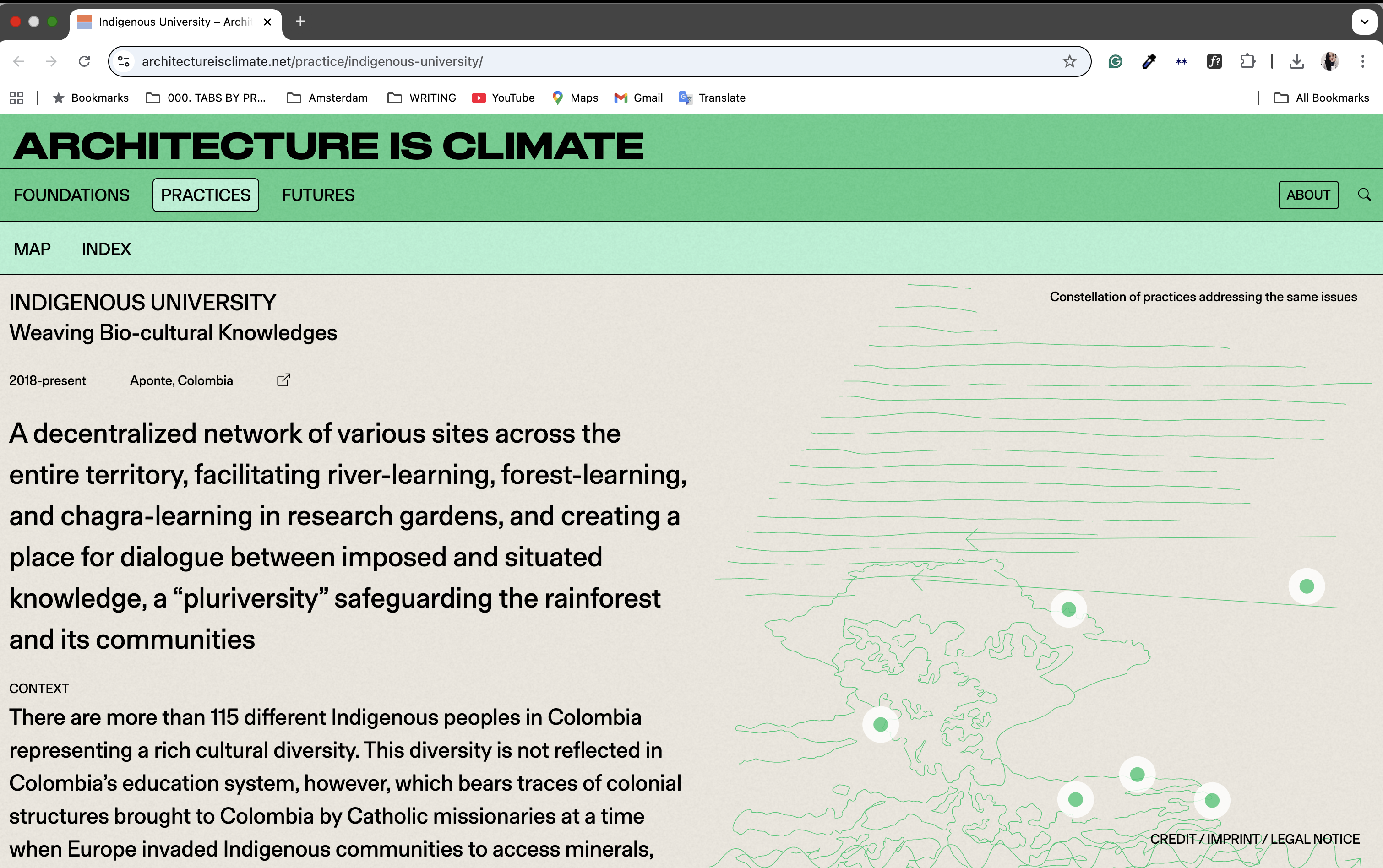The image size is (1383, 868).
Task: Open the fonts identifier extension icon
Action: tap(1214, 61)
